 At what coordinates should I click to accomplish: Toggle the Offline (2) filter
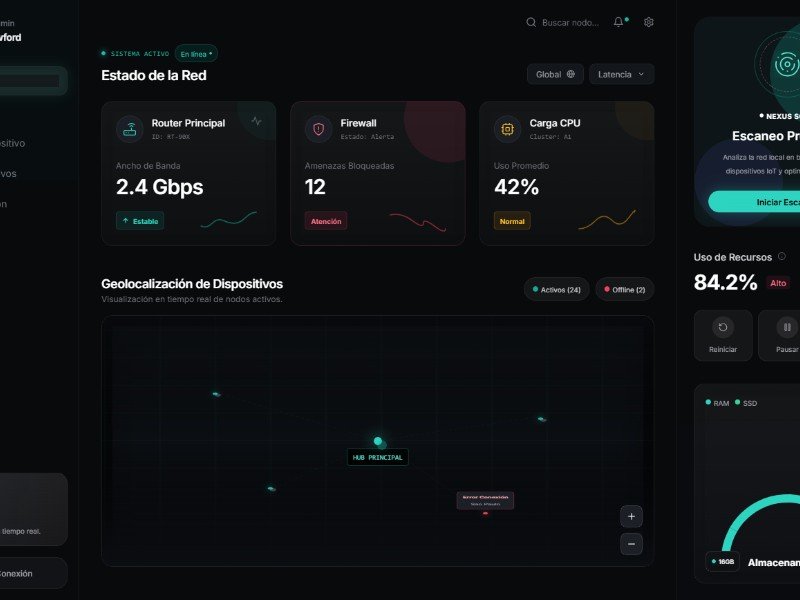[x=625, y=290]
